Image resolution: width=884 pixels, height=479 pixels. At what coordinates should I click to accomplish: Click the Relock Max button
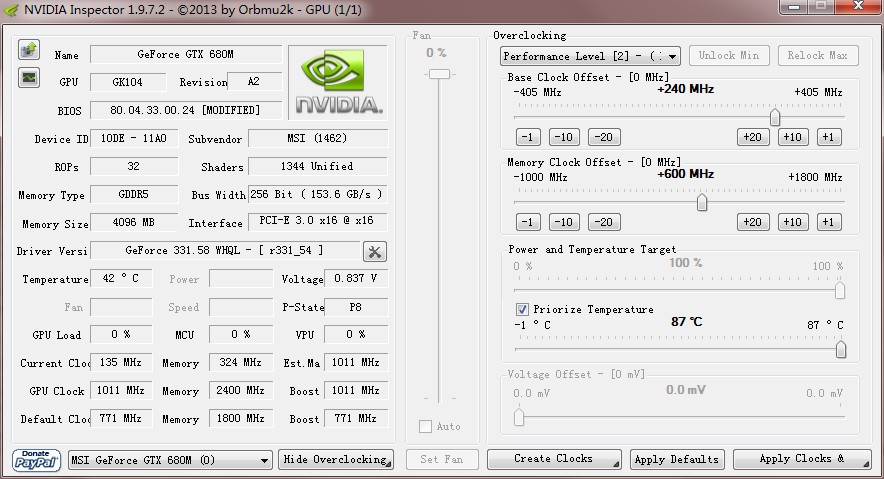pos(818,55)
